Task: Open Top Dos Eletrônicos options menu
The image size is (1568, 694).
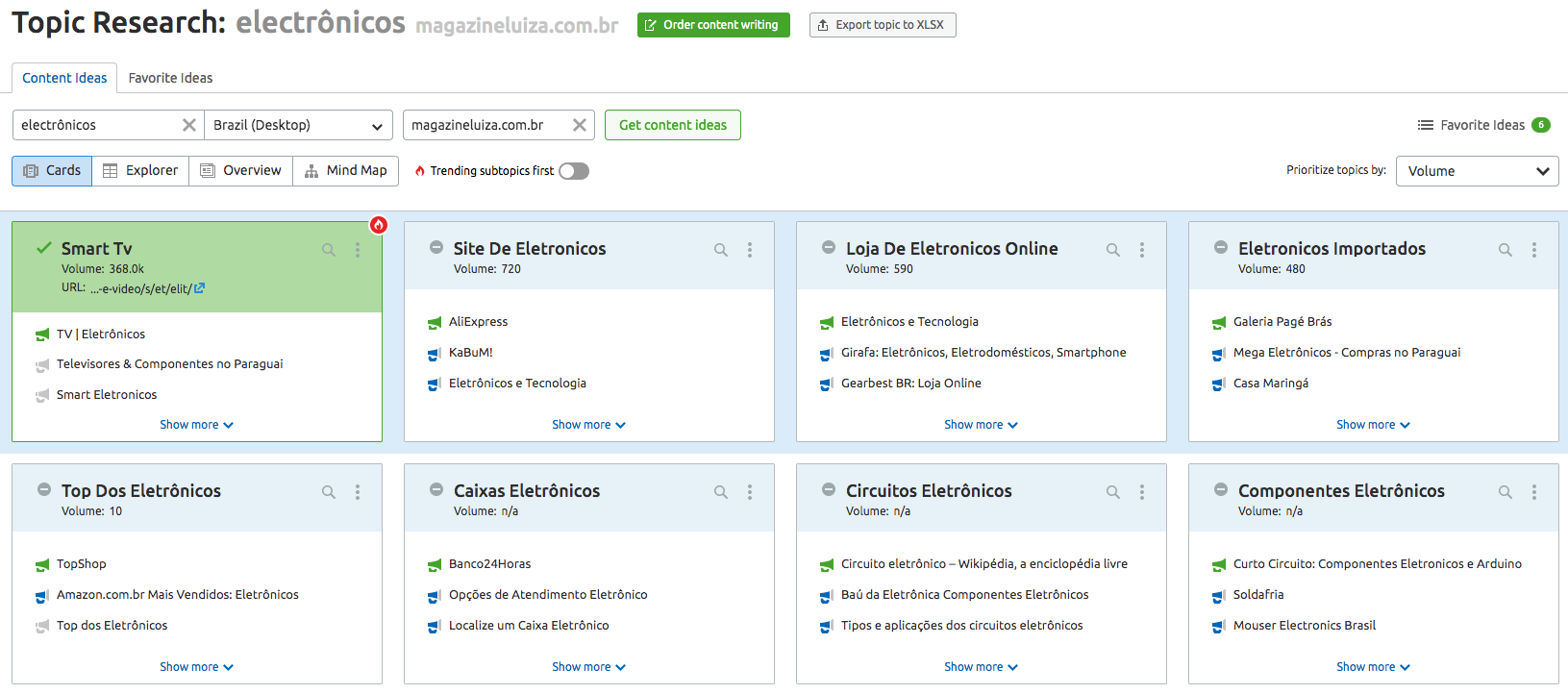Action: pyautogui.click(x=358, y=492)
